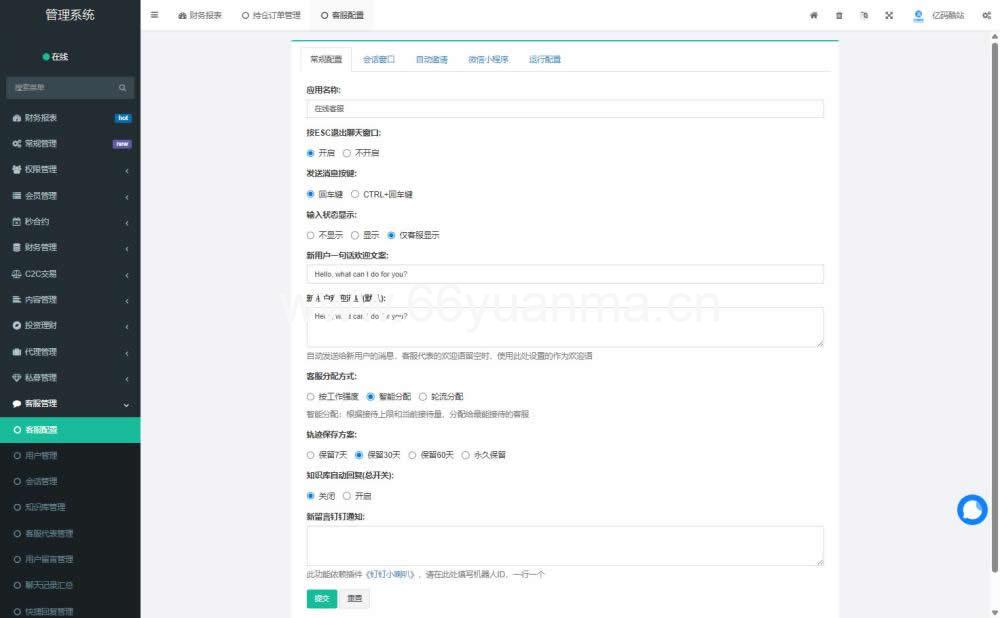Expand the 投资理财 submenu arrow
The image size is (1000, 618).
pyautogui.click(x=127, y=327)
